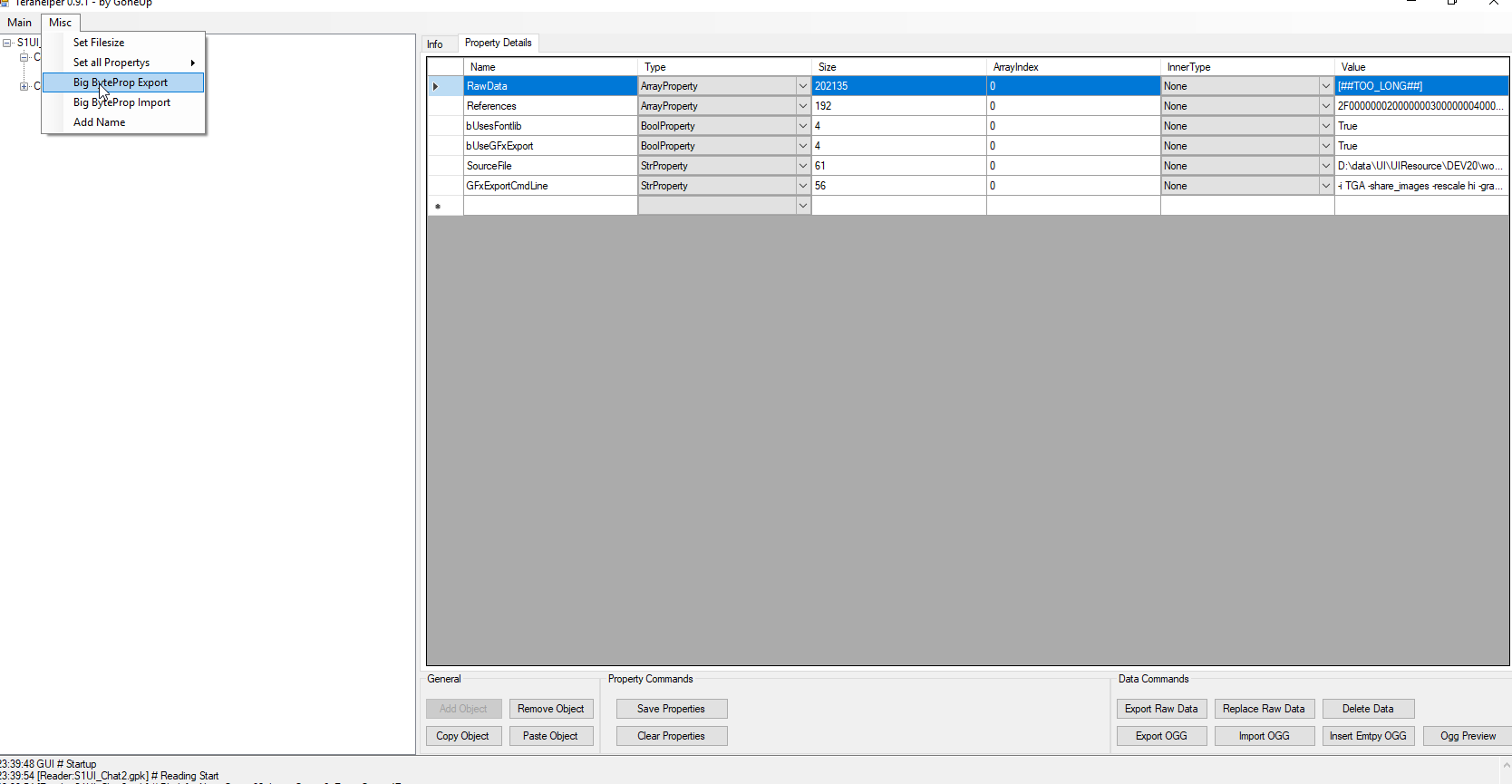Click Import OGG button
This screenshot has width=1512, height=784.
[1265, 736]
